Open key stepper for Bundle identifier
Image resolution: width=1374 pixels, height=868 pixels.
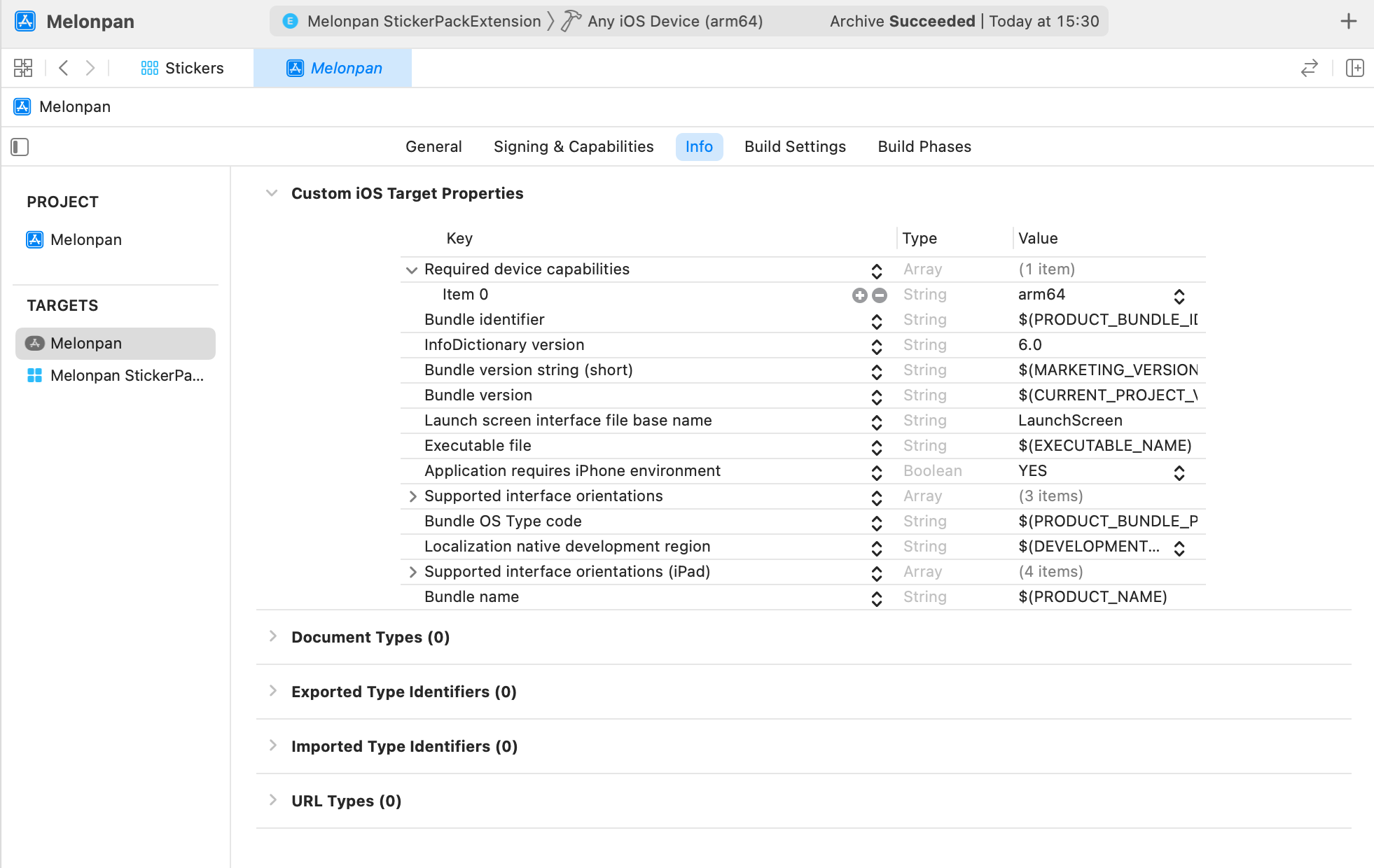(877, 321)
